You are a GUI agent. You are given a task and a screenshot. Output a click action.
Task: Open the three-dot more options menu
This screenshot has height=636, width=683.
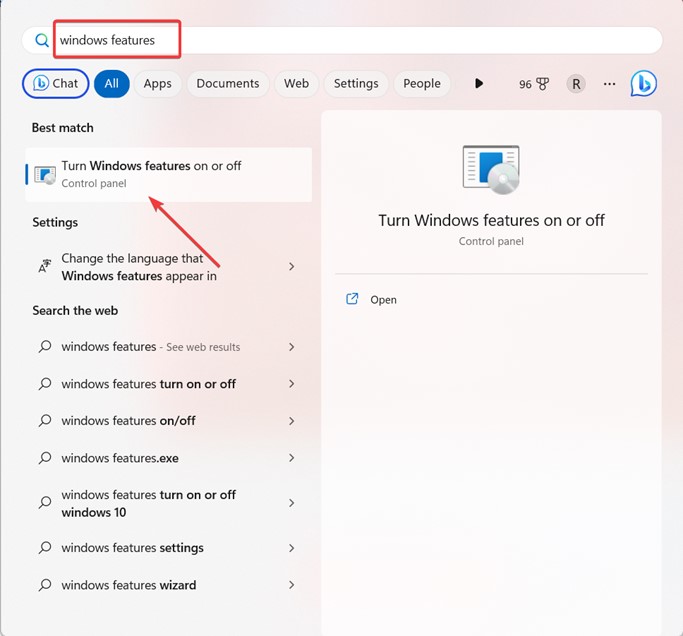click(609, 84)
